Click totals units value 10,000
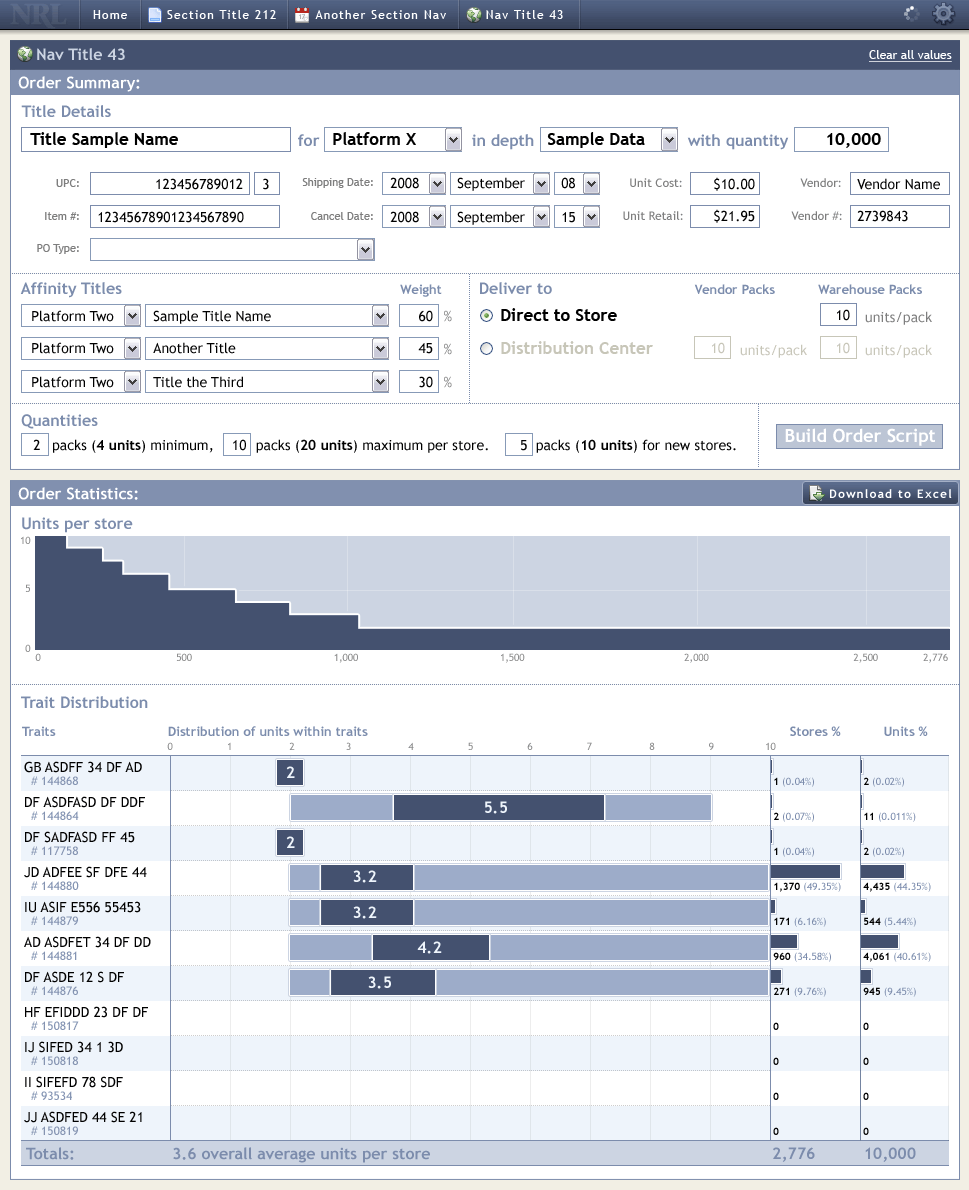This screenshot has height=1190, width=969. pos(890,1154)
